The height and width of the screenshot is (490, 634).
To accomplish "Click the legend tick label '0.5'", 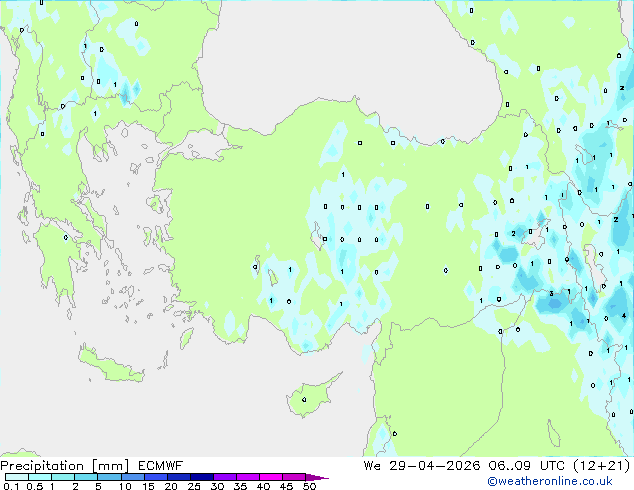I will (35, 486).
